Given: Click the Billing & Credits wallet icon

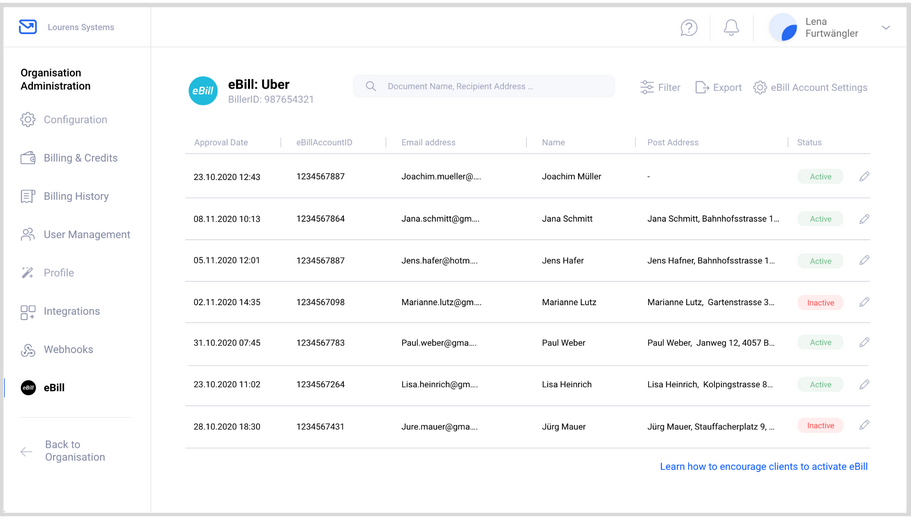Looking at the screenshot, I should [28, 158].
